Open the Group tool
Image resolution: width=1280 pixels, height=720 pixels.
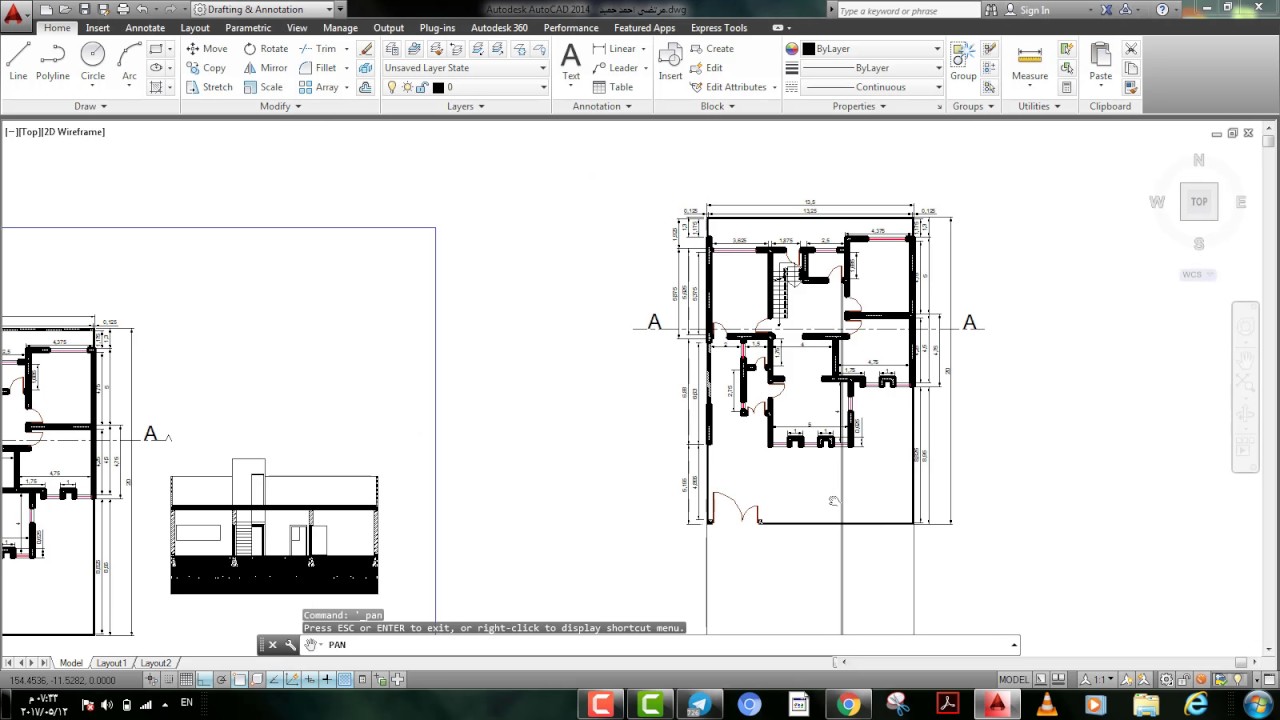[963, 61]
